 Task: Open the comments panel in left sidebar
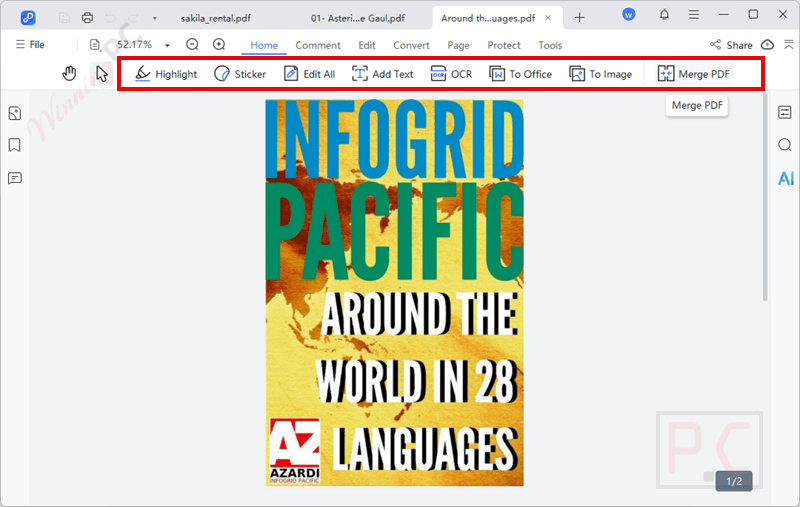15,178
